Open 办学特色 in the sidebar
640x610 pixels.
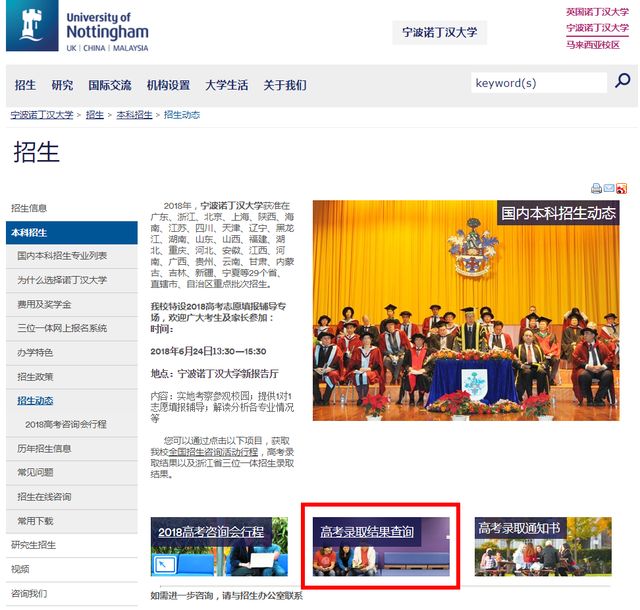point(72,352)
